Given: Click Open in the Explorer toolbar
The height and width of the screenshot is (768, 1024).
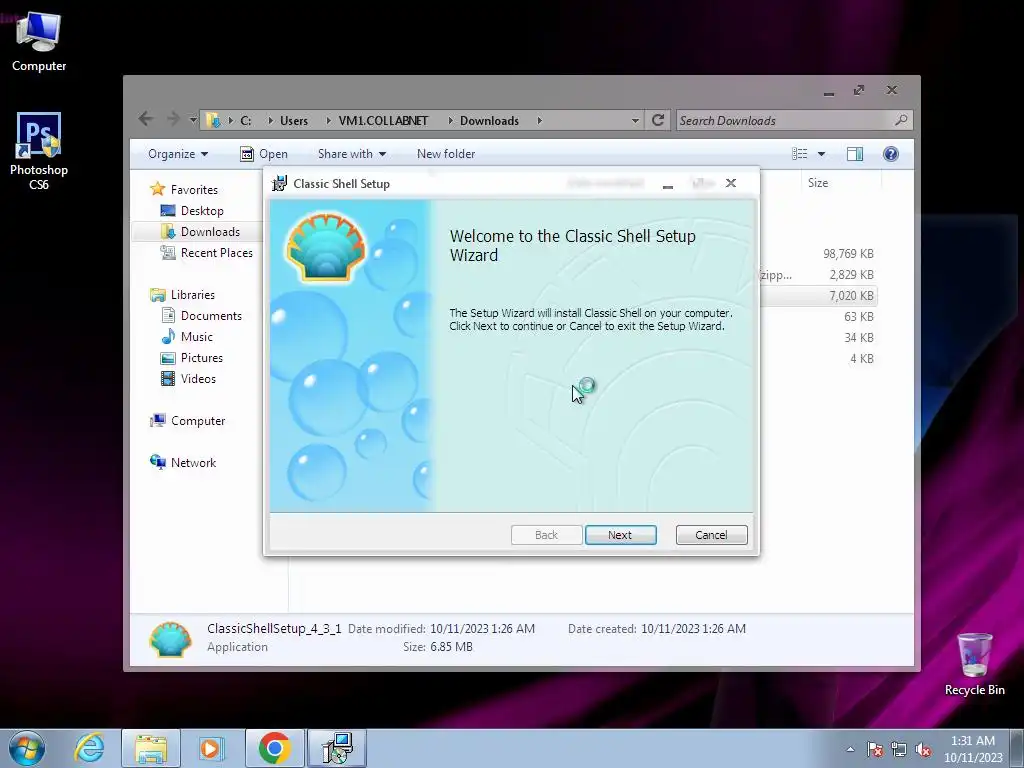Looking at the screenshot, I should pos(264,154).
